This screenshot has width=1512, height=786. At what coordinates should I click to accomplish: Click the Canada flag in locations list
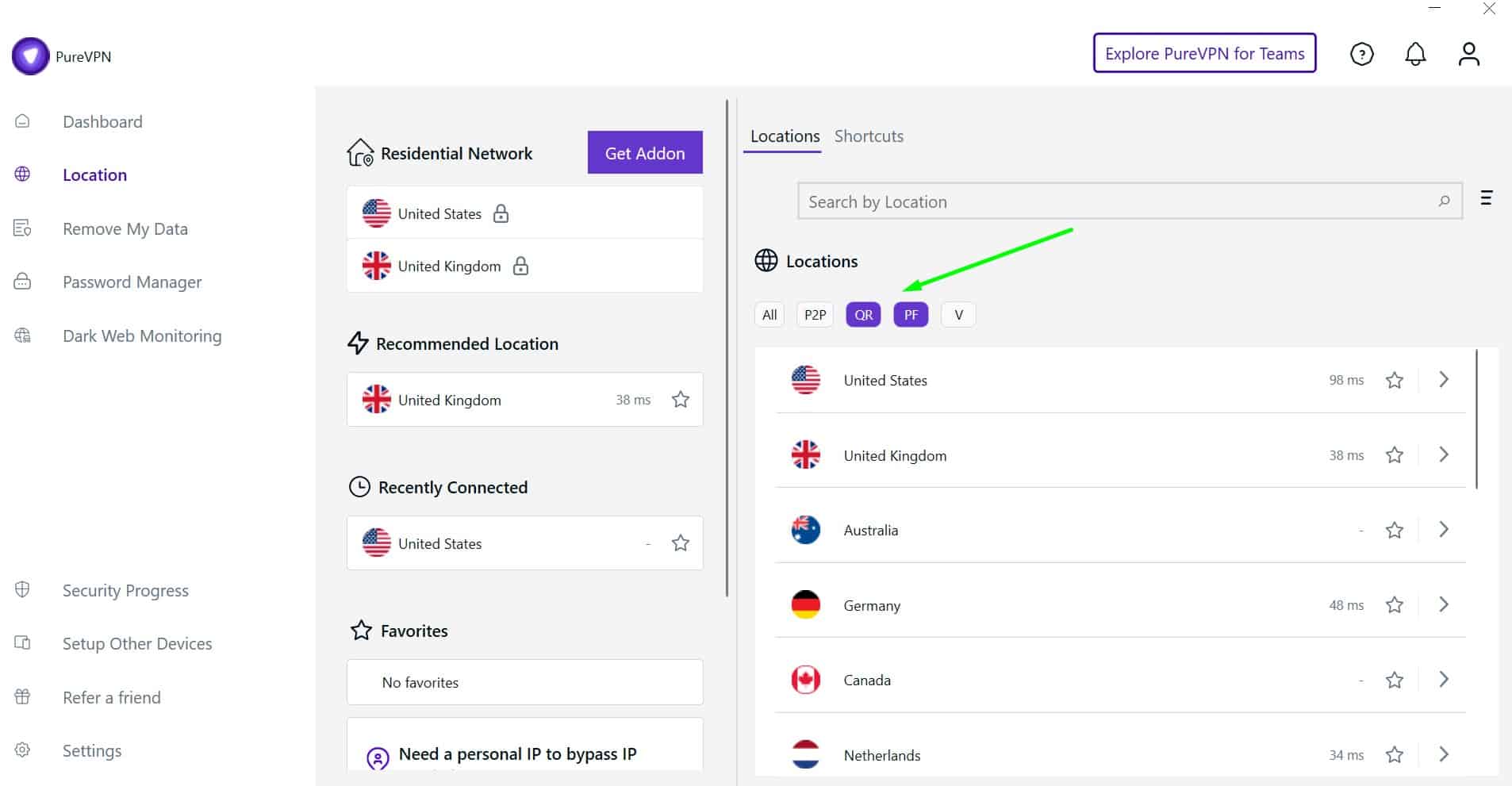pyautogui.click(x=805, y=680)
